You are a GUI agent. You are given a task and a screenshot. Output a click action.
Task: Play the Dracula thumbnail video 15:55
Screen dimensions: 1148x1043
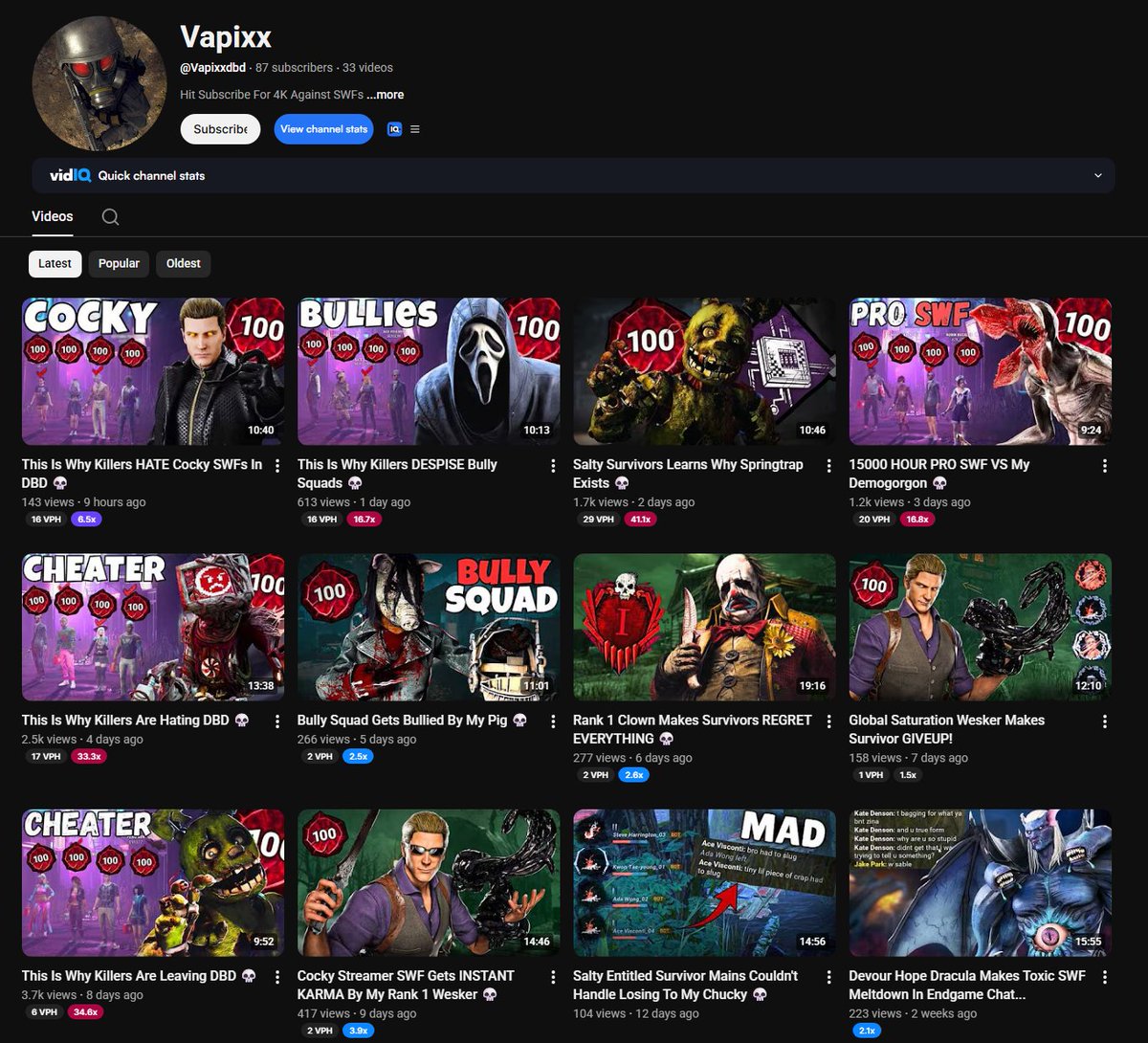point(980,882)
